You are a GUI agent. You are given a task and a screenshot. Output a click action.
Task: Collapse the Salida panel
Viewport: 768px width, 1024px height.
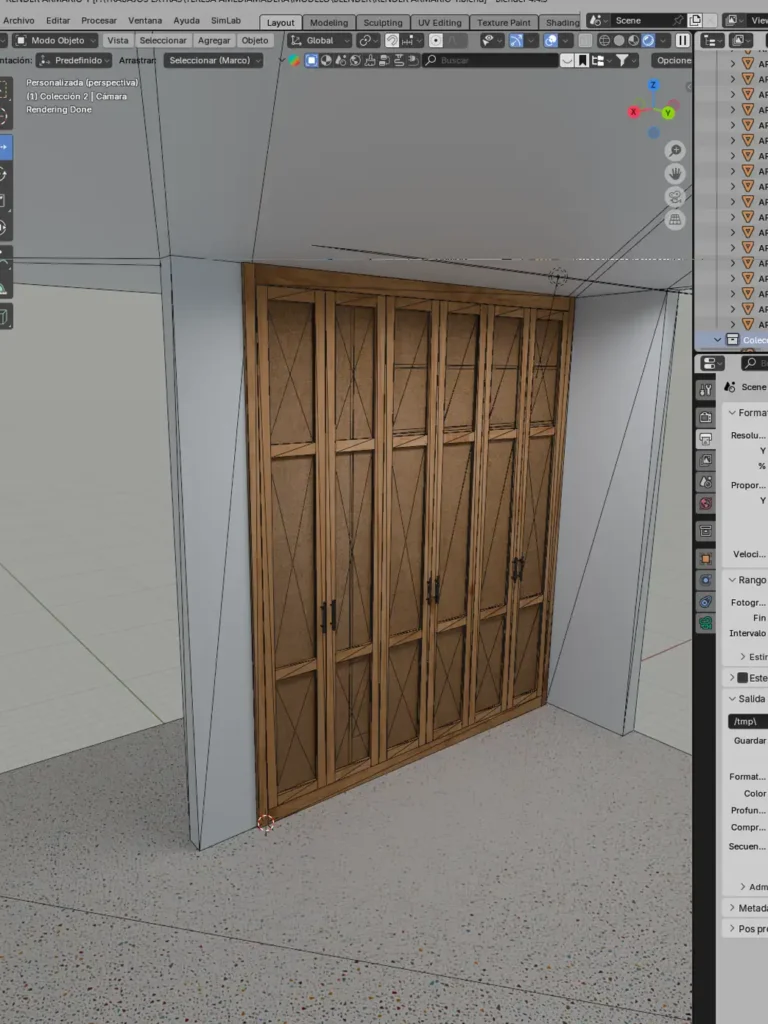(732, 699)
